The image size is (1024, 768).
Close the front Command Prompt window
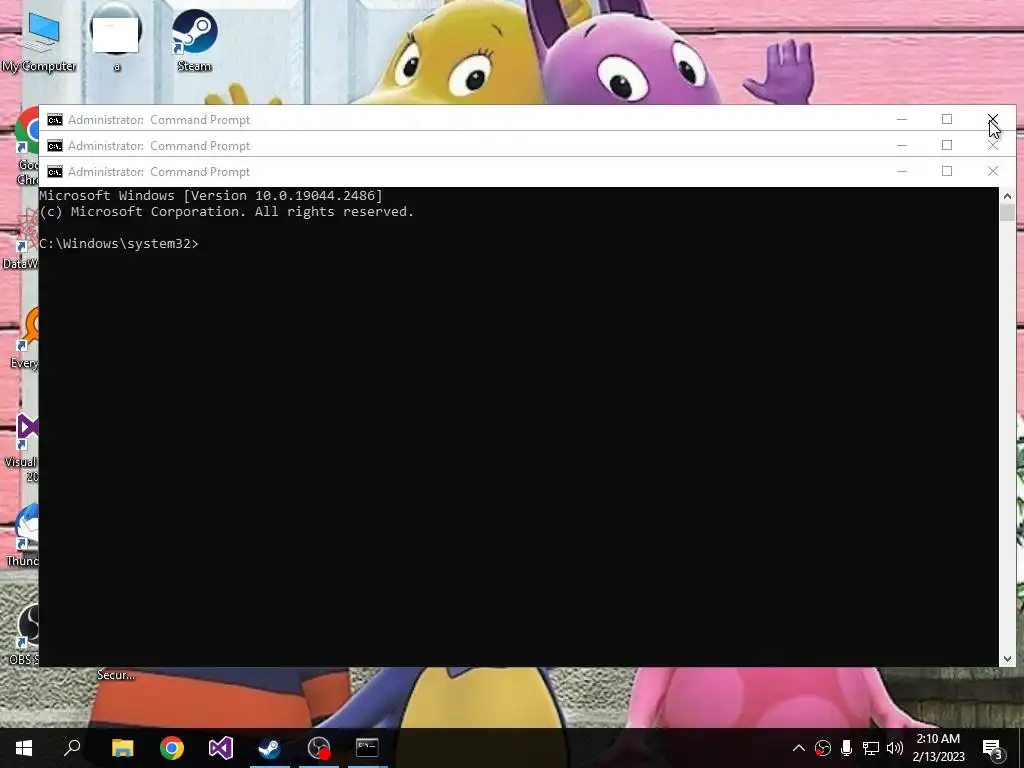coord(993,171)
